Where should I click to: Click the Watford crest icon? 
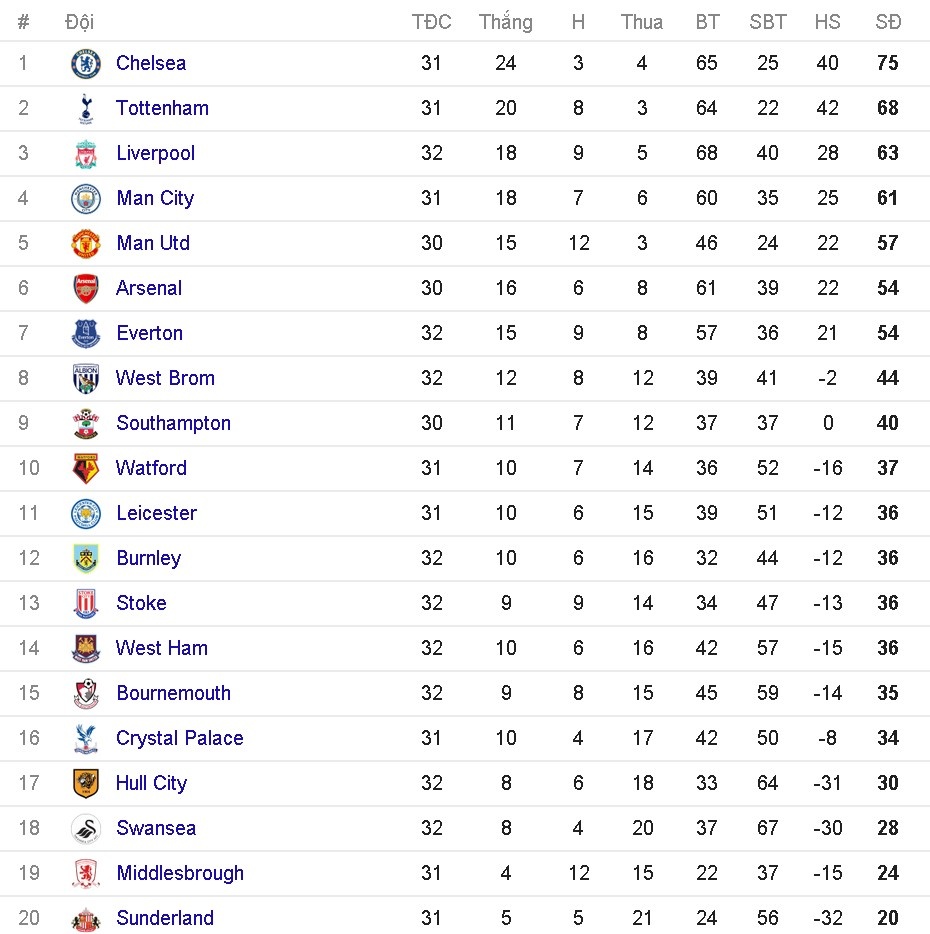pyautogui.click(x=86, y=469)
